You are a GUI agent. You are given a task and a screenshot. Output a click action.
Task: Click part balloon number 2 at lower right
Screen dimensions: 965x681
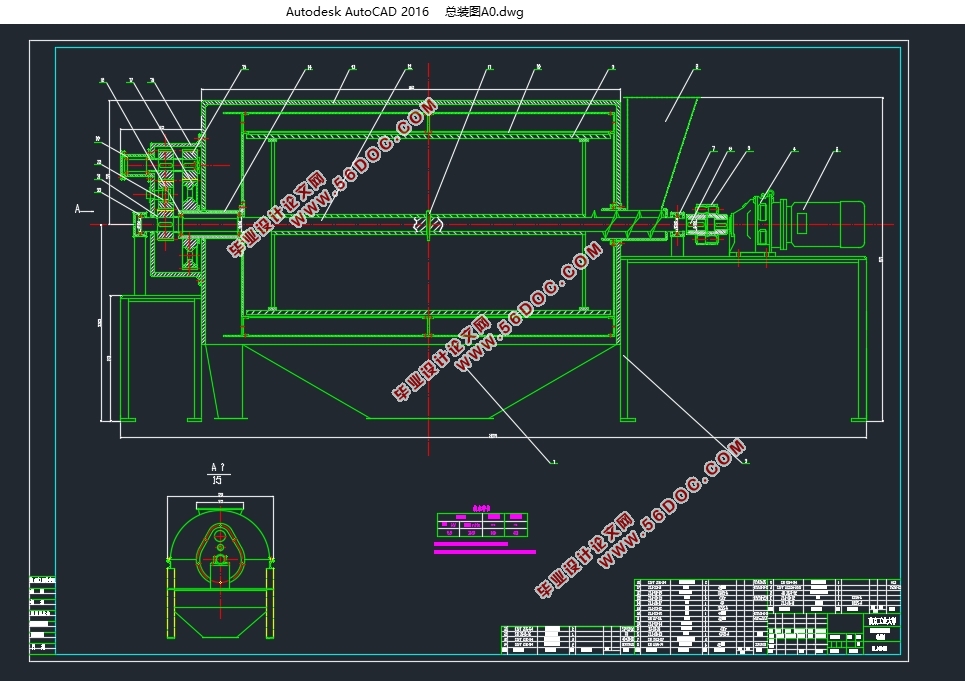coord(746,461)
